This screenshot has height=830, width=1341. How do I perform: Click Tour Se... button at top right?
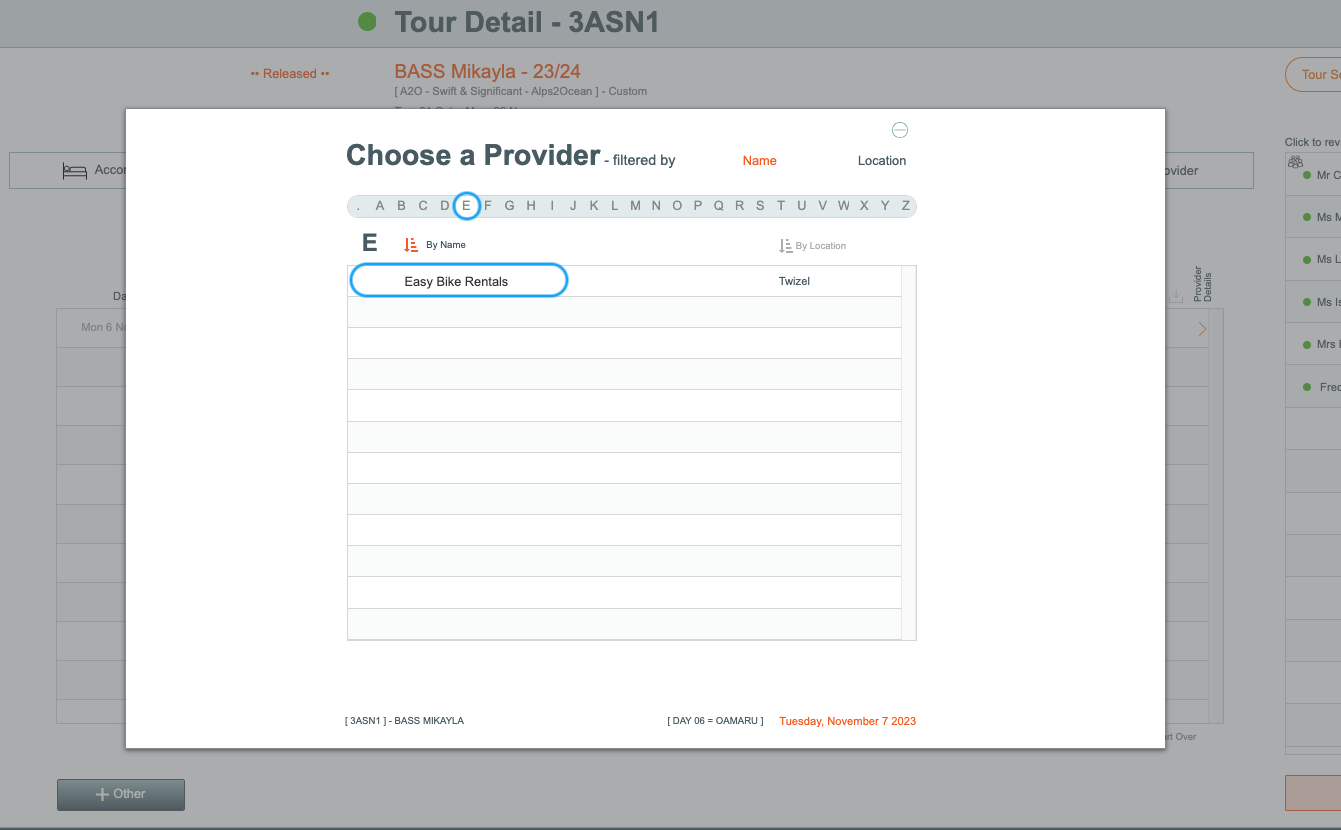click(1313, 75)
